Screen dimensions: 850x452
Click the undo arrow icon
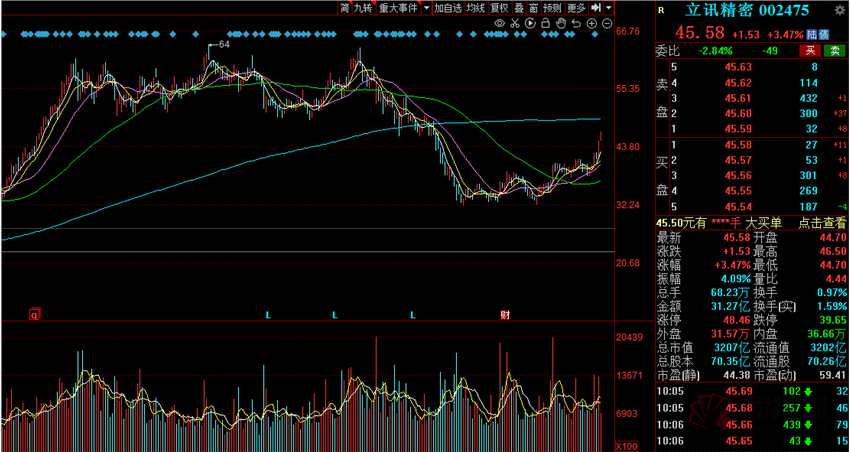576,23
